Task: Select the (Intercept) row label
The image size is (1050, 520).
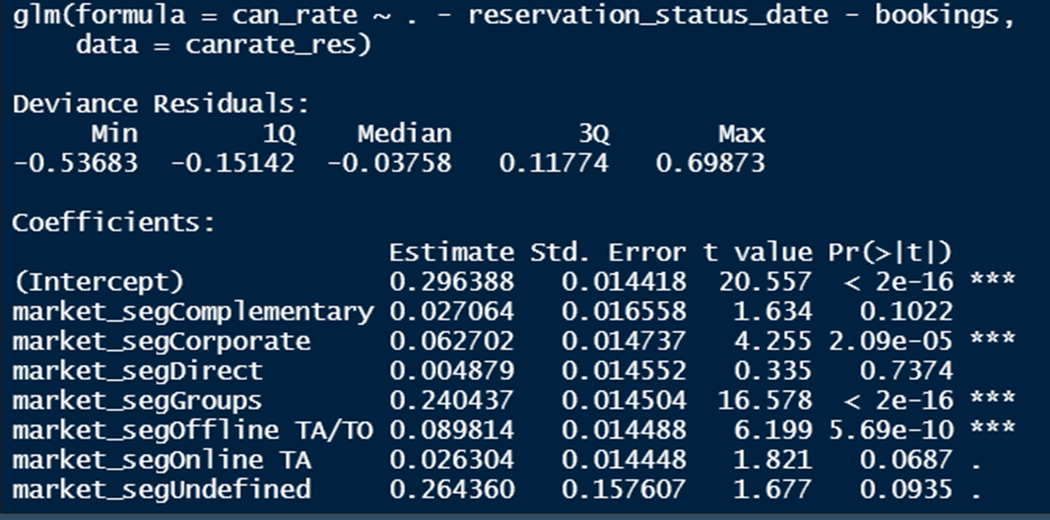Action: (x=98, y=282)
